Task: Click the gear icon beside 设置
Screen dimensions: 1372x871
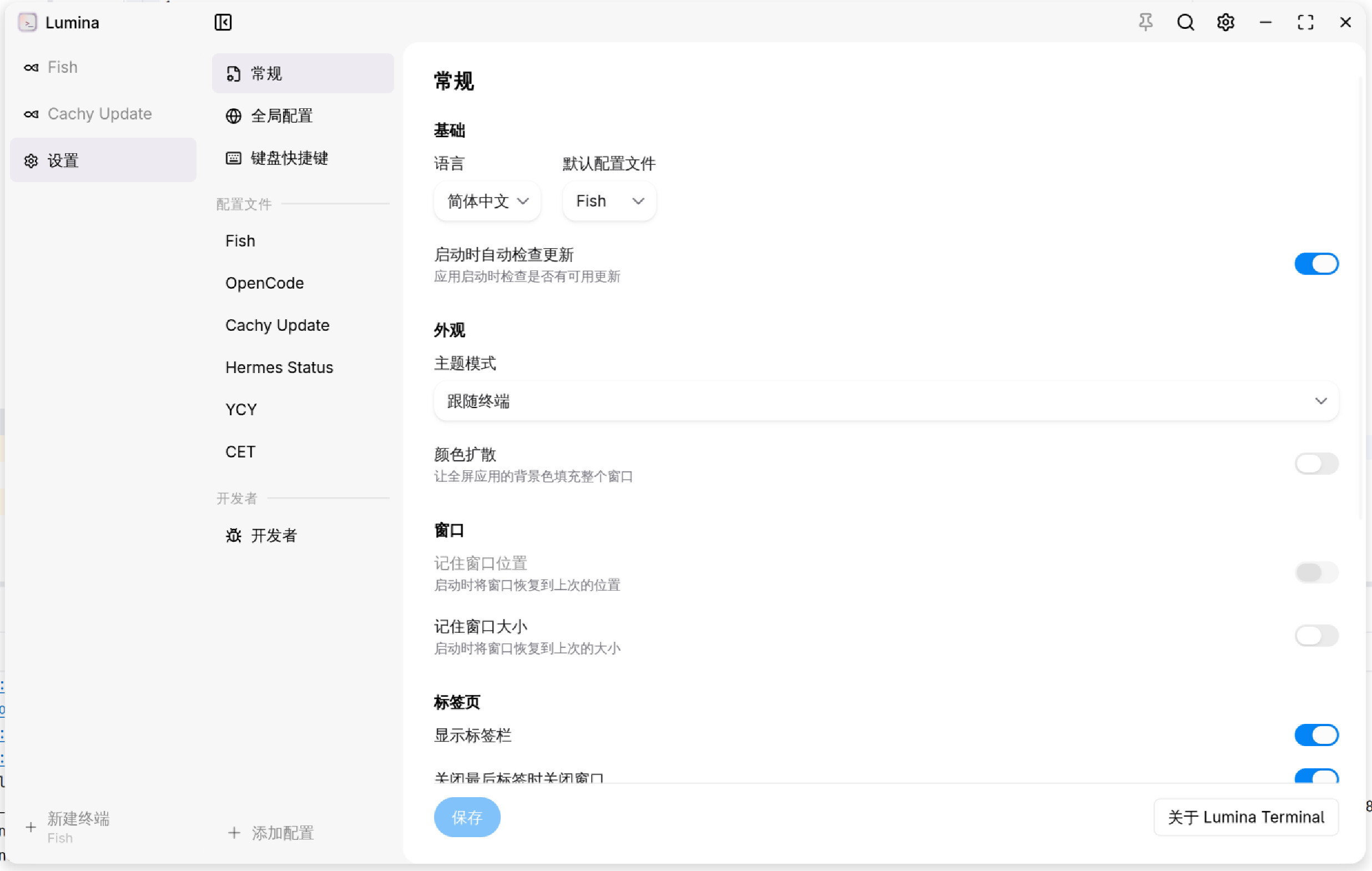Action: click(x=31, y=161)
